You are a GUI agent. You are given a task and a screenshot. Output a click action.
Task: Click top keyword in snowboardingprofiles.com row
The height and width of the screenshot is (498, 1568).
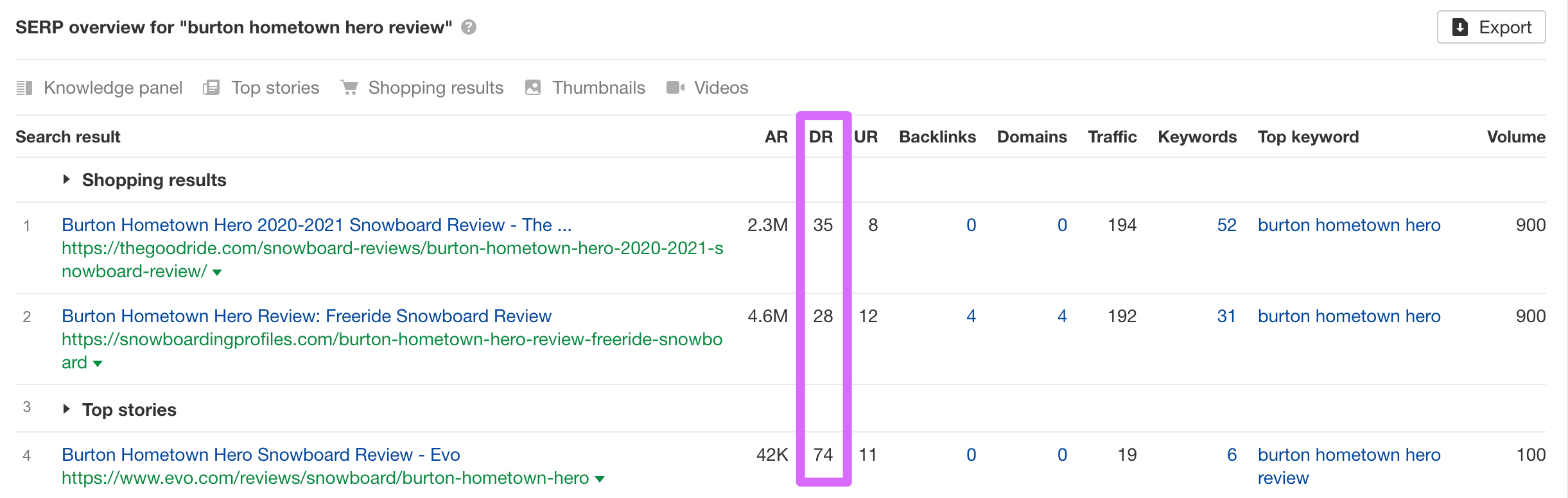[1349, 316]
